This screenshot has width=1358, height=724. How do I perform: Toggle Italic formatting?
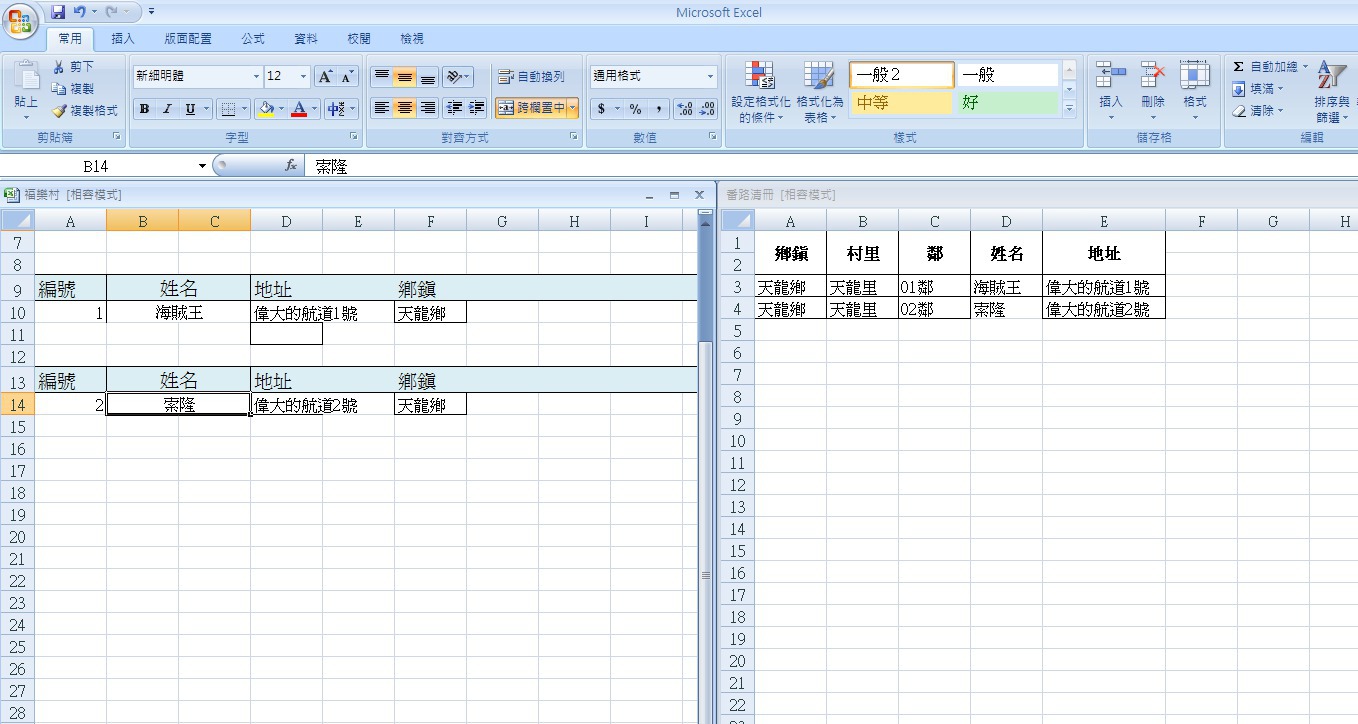(167, 109)
